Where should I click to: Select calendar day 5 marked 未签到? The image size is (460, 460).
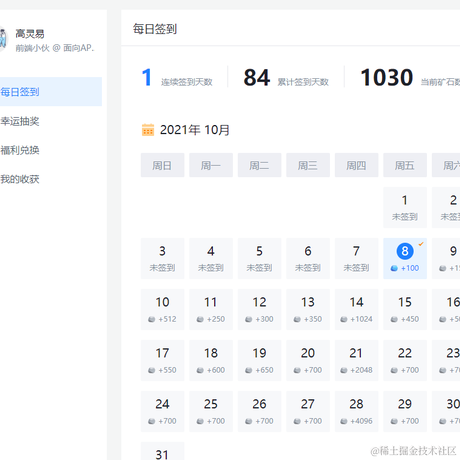point(259,258)
